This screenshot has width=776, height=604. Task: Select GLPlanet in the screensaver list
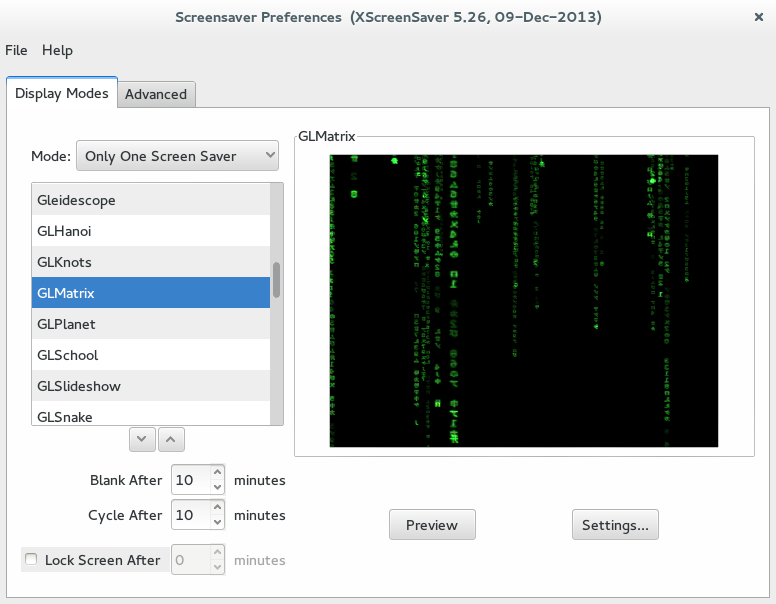(151, 324)
